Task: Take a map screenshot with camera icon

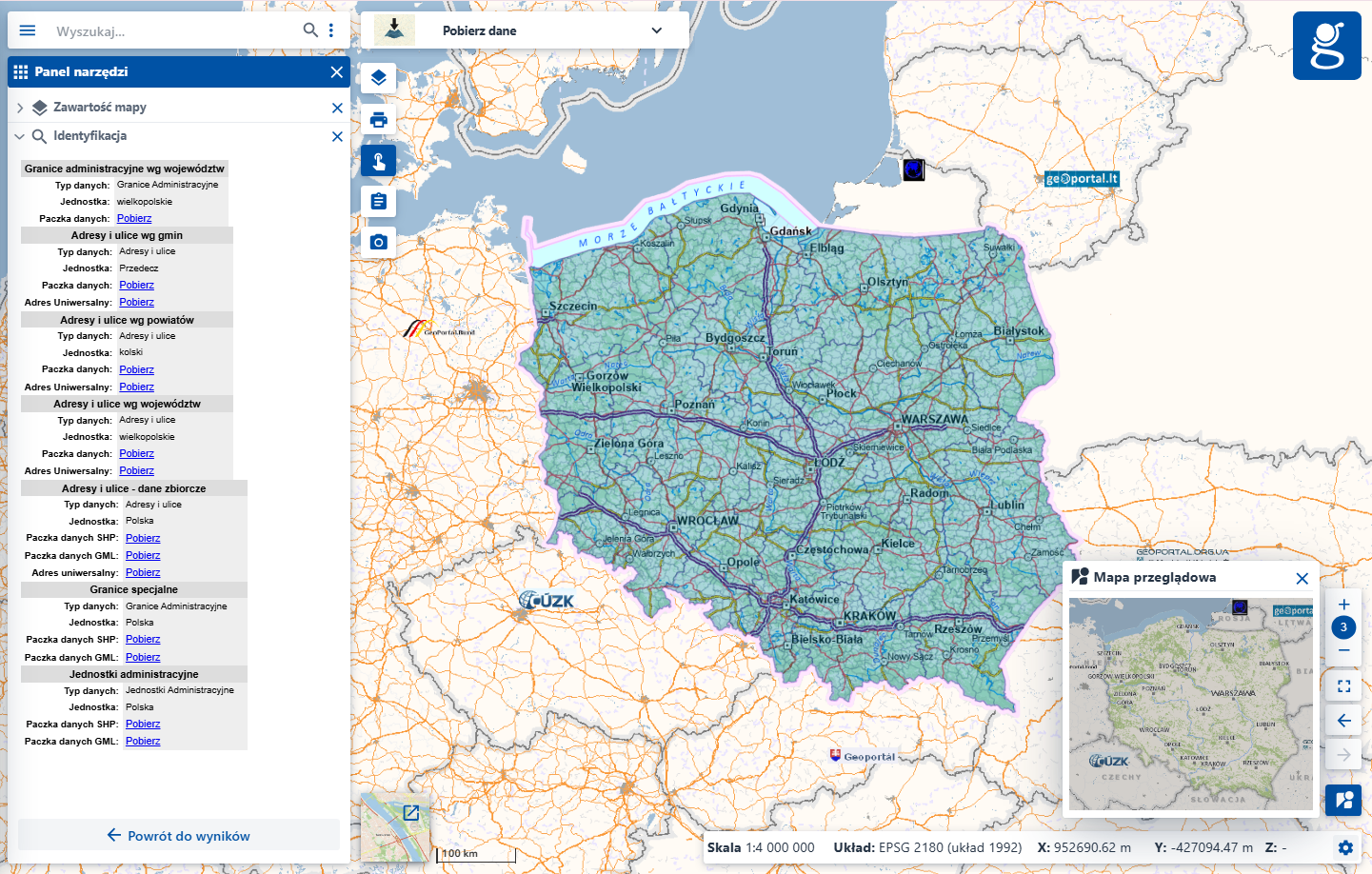Action: click(x=378, y=242)
